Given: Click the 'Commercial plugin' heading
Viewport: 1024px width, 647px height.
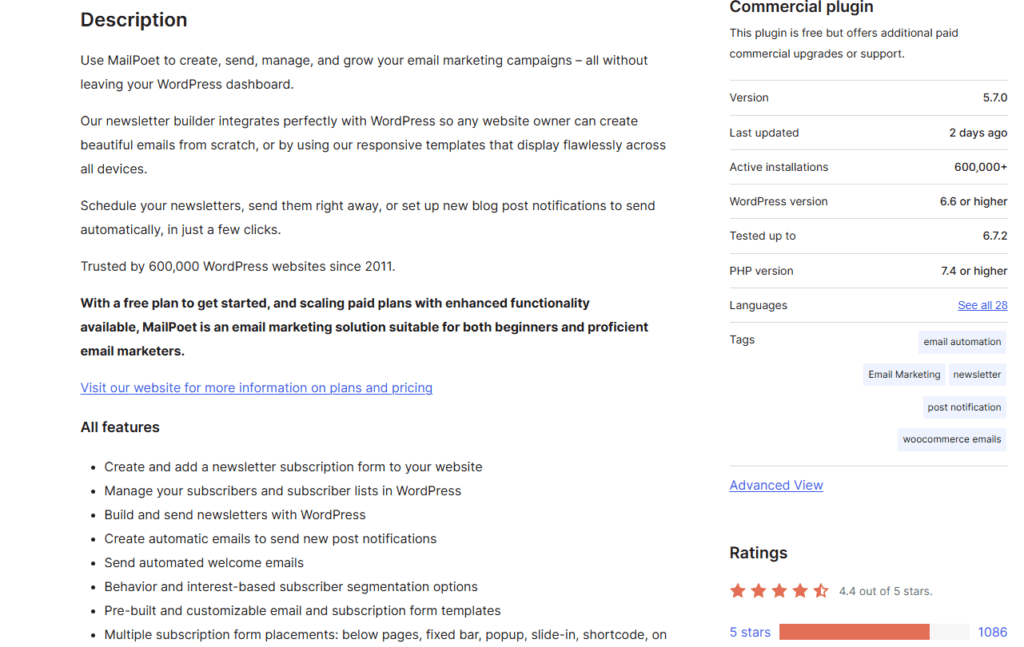Looking at the screenshot, I should [x=801, y=8].
